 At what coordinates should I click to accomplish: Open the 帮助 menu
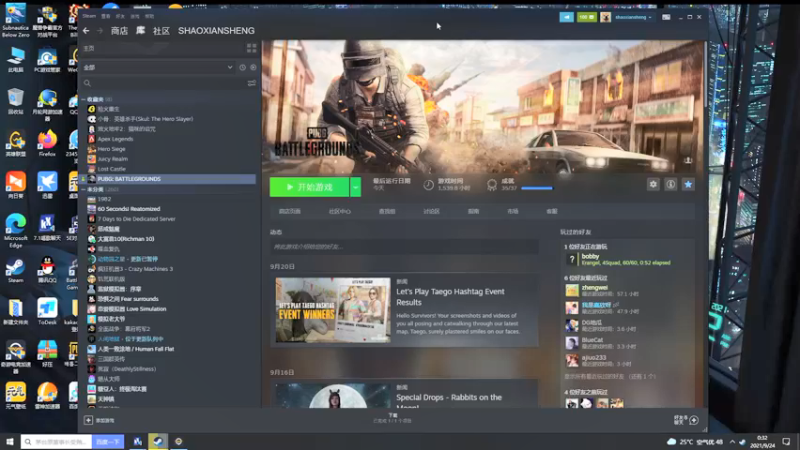click(x=149, y=16)
